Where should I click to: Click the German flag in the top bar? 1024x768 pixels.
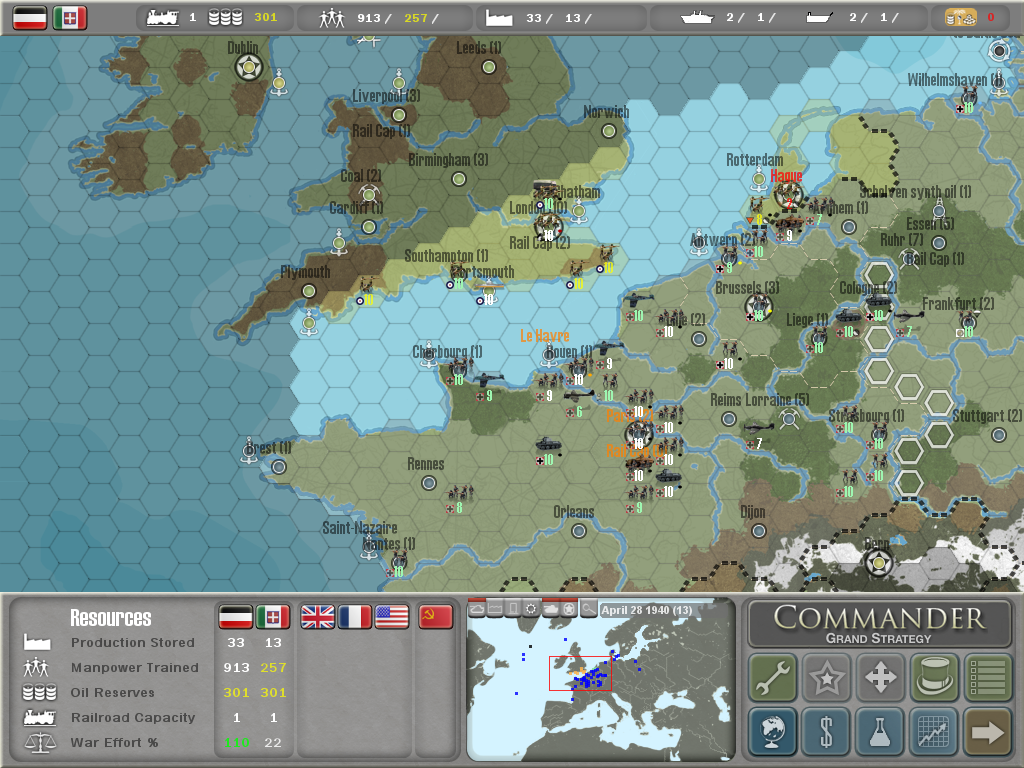point(30,18)
